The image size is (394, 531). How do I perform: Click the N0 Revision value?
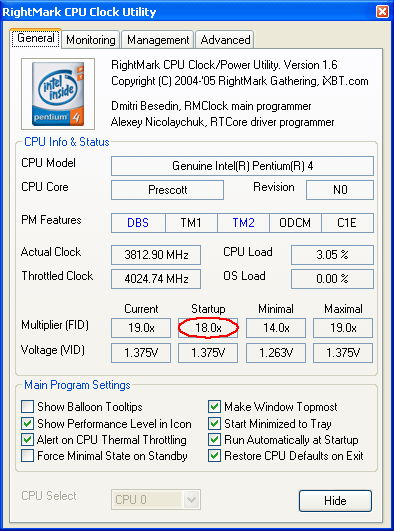tap(340, 190)
